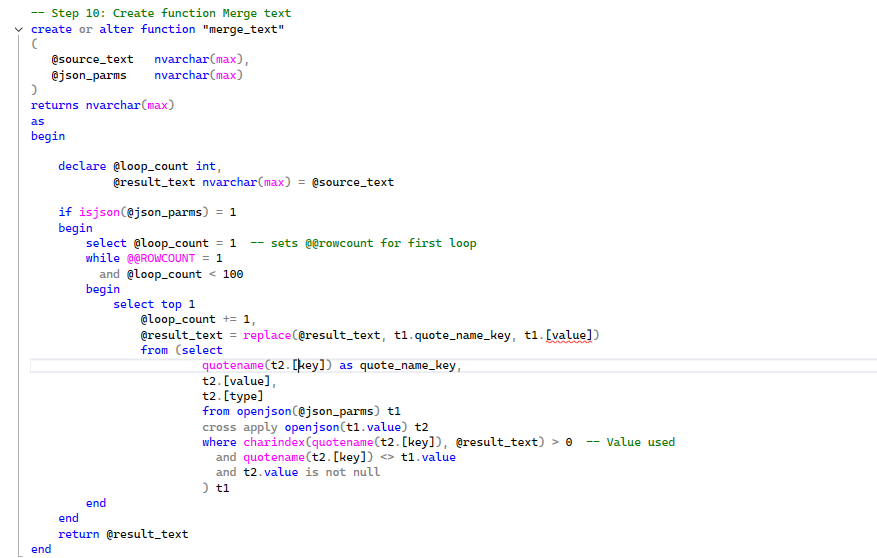Click the final 'end' keyword of function
The height and width of the screenshot is (558, 877).
[x=41, y=549]
